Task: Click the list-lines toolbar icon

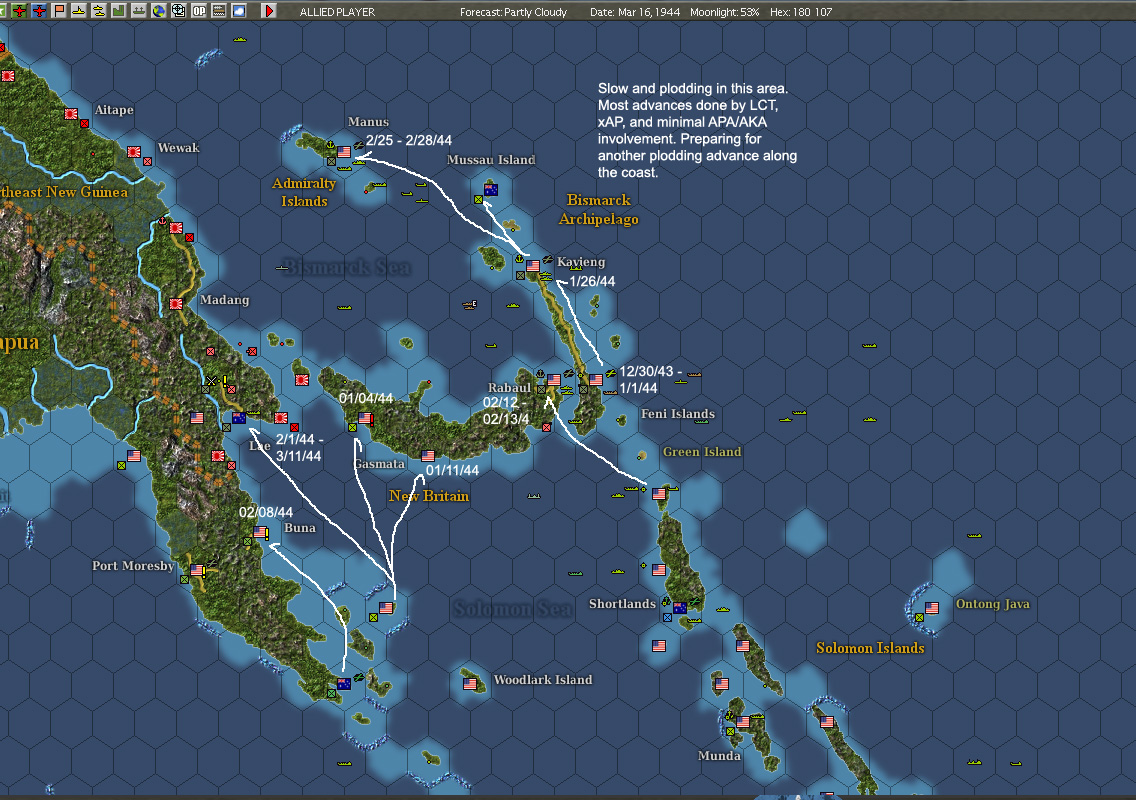Action: coord(218,11)
